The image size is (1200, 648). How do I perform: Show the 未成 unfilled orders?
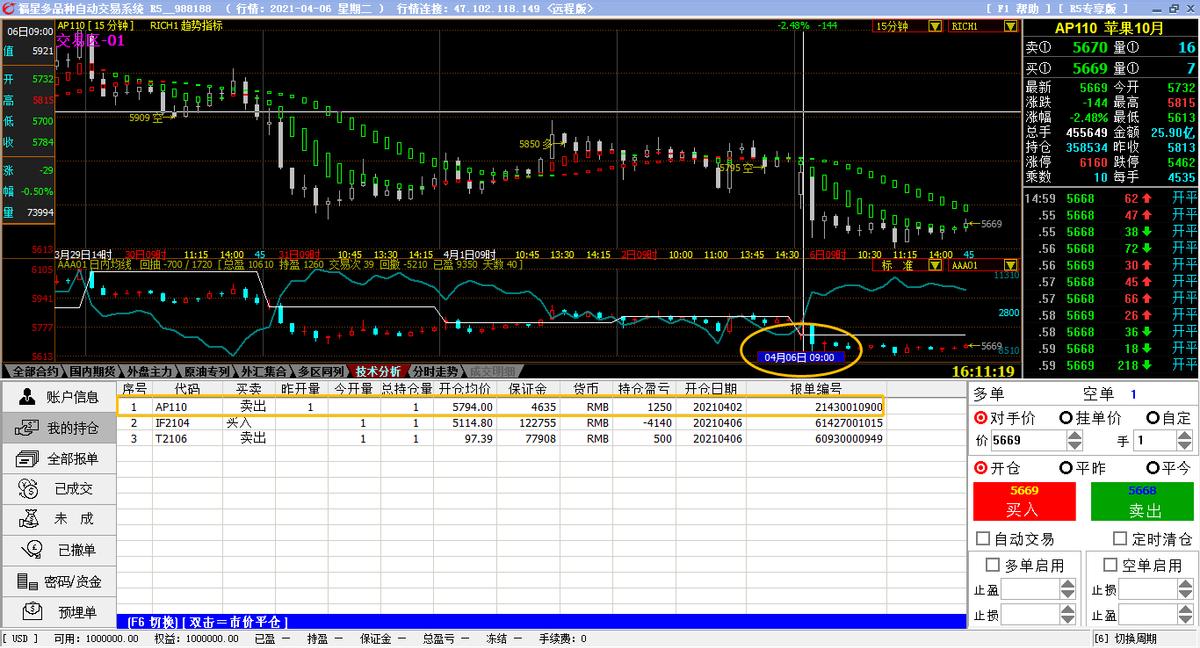tap(58, 519)
